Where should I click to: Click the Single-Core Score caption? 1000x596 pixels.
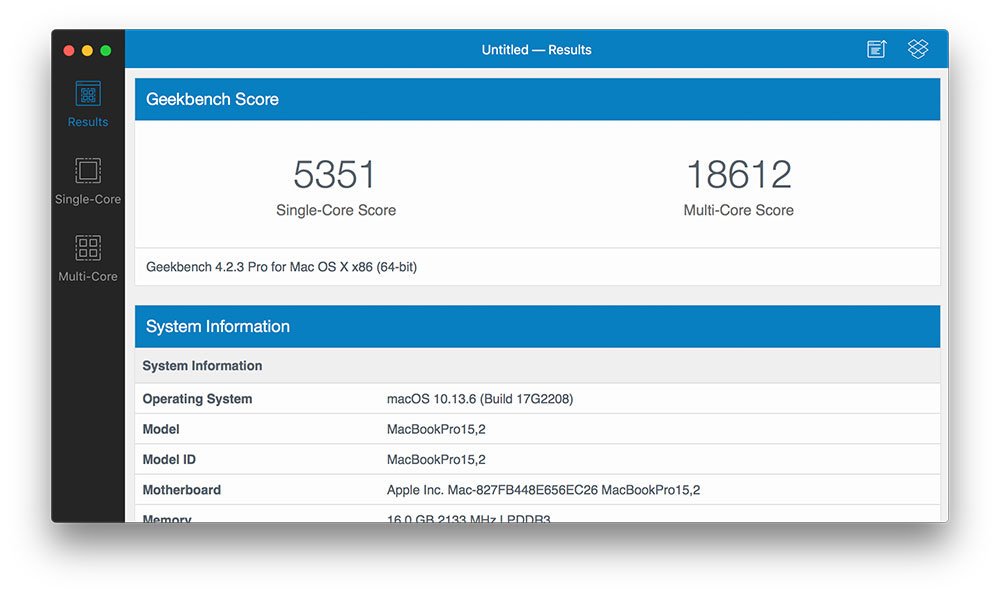[x=336, y=210]
